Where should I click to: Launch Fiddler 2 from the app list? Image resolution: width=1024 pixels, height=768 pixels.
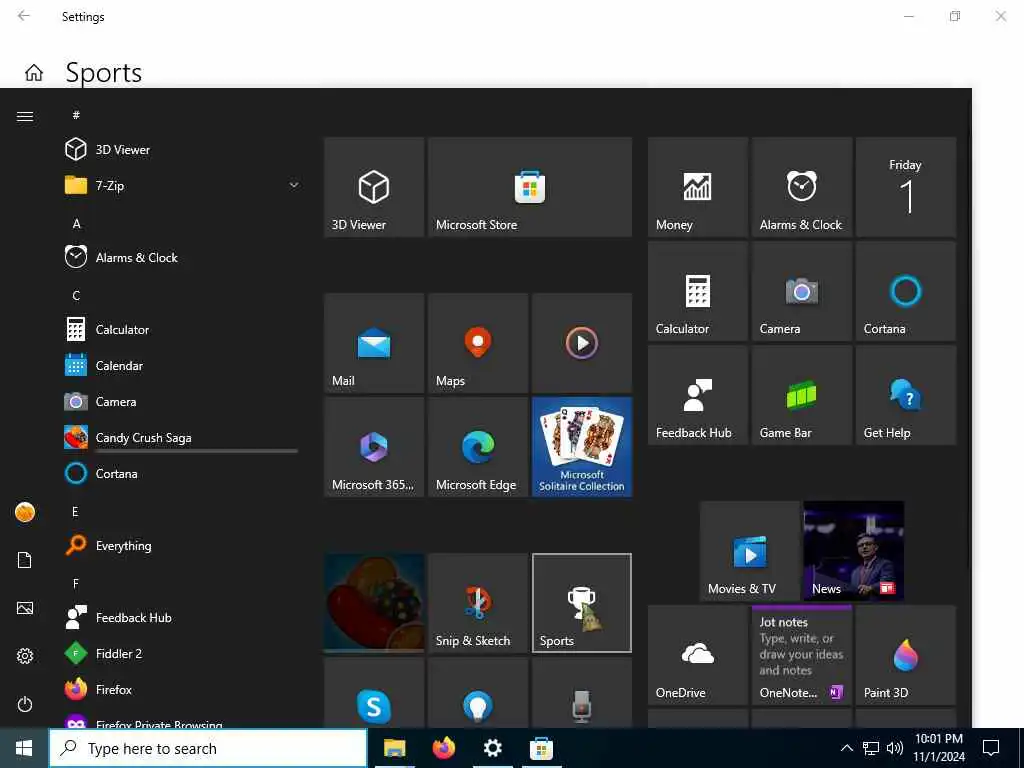[181, 653]
